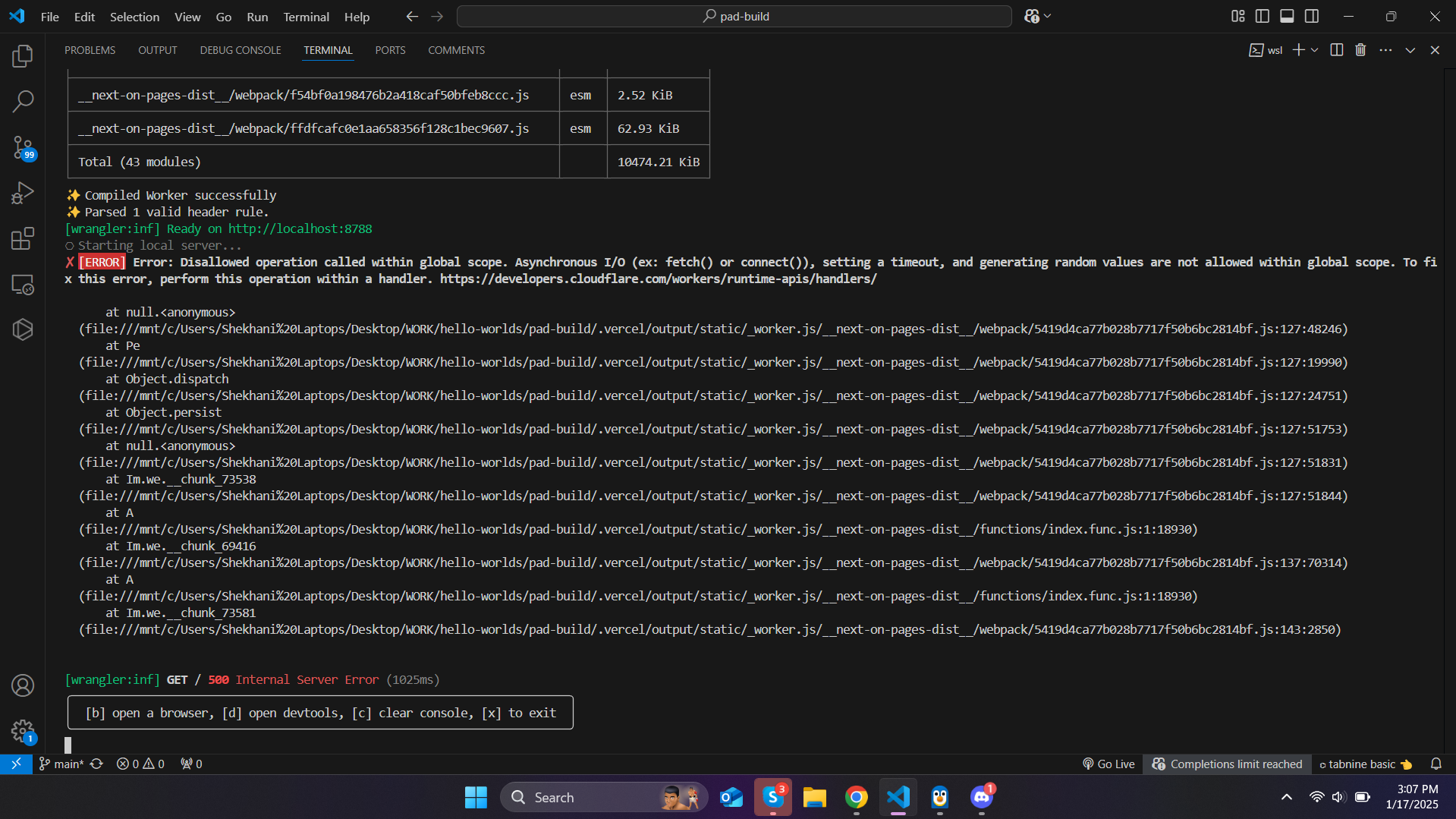Switch to the PROBLEMS tab
1456x819 pixels.
pyautogui.click(x=90, y=49)
